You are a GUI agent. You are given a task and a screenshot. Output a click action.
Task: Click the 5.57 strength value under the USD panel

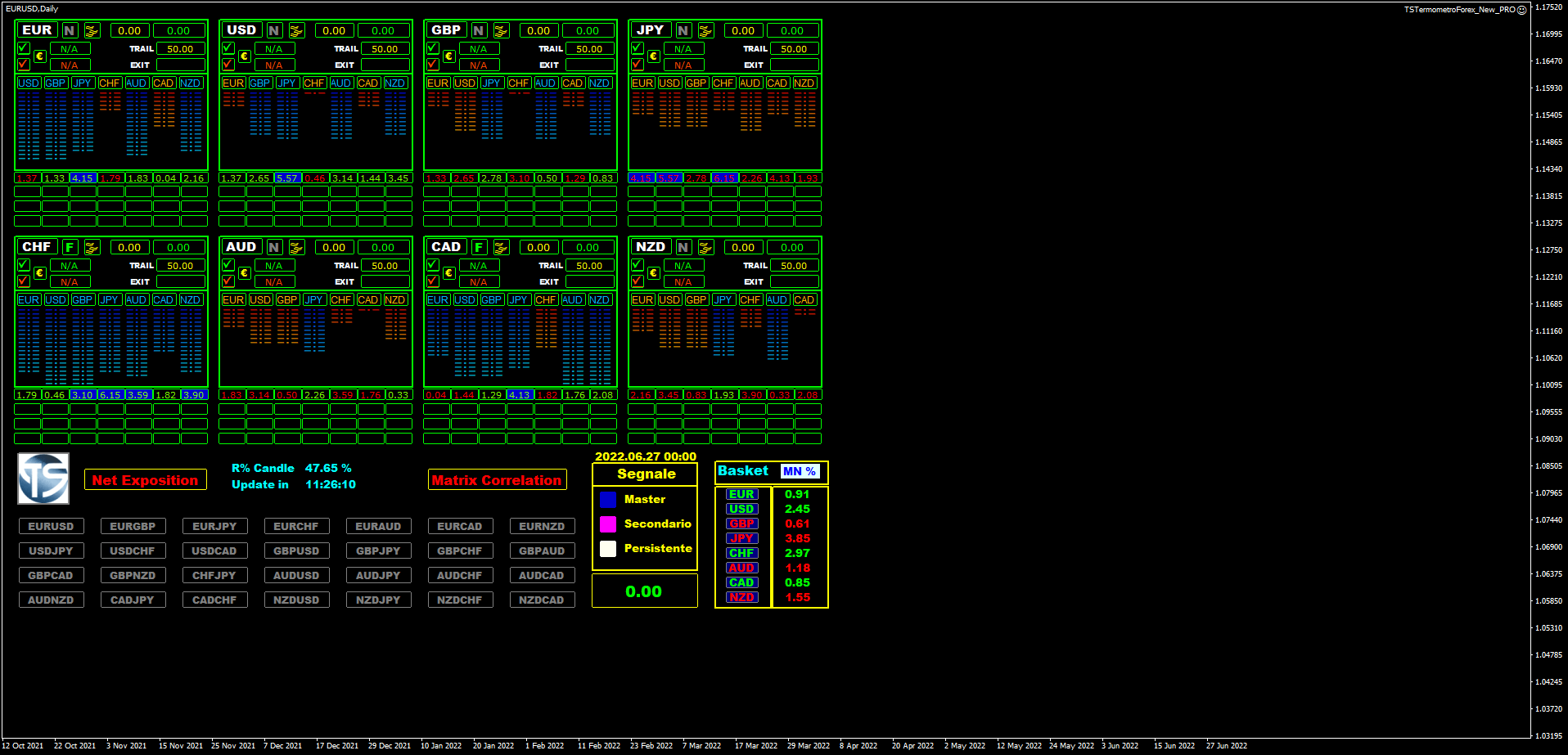[x=287, y=178]
